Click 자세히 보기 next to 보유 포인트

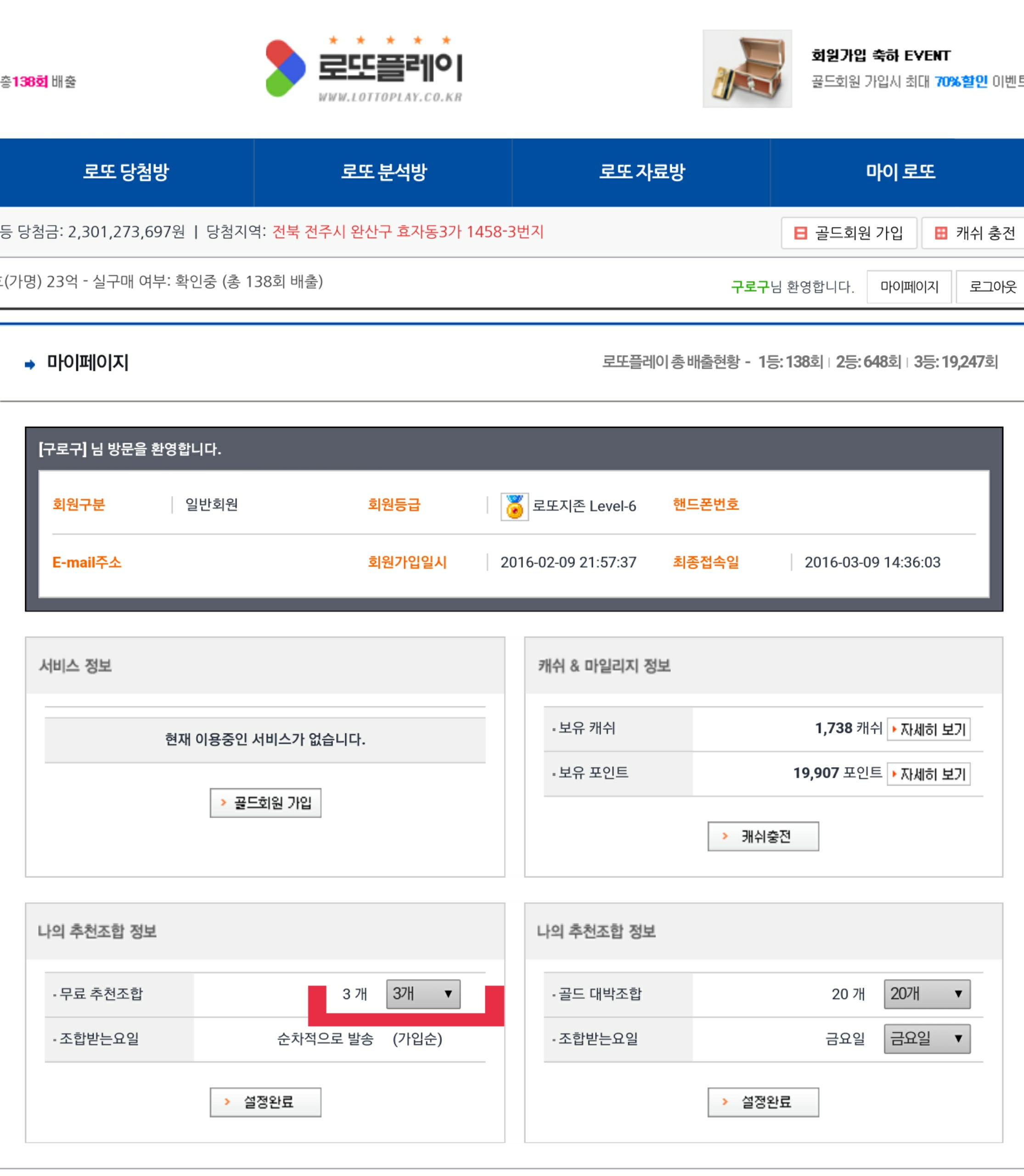click(x=928, y=774)
